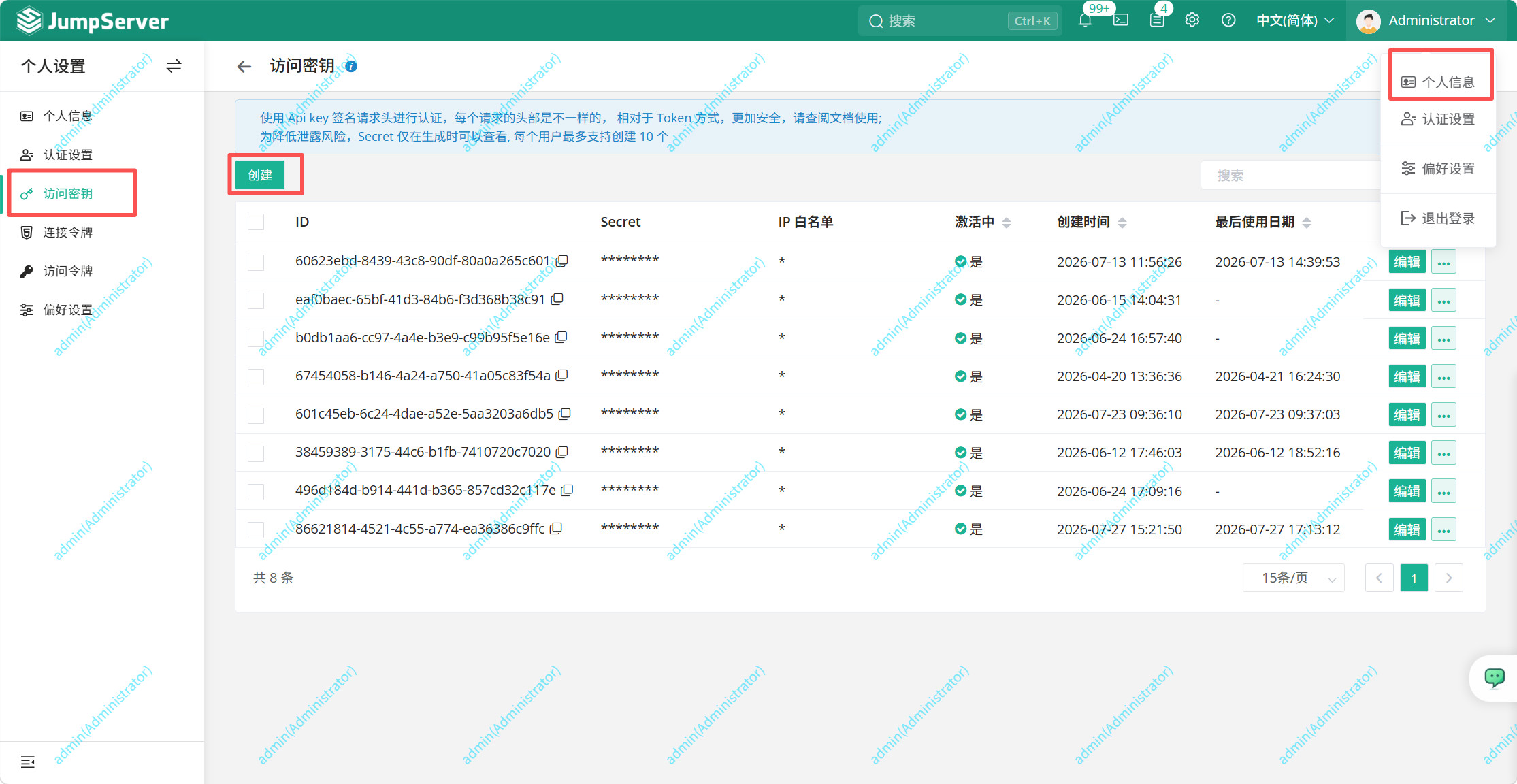This screenshot has width=1517, height=784.
Task: Open the notifications bell icon
Action: click(1086, 20)
